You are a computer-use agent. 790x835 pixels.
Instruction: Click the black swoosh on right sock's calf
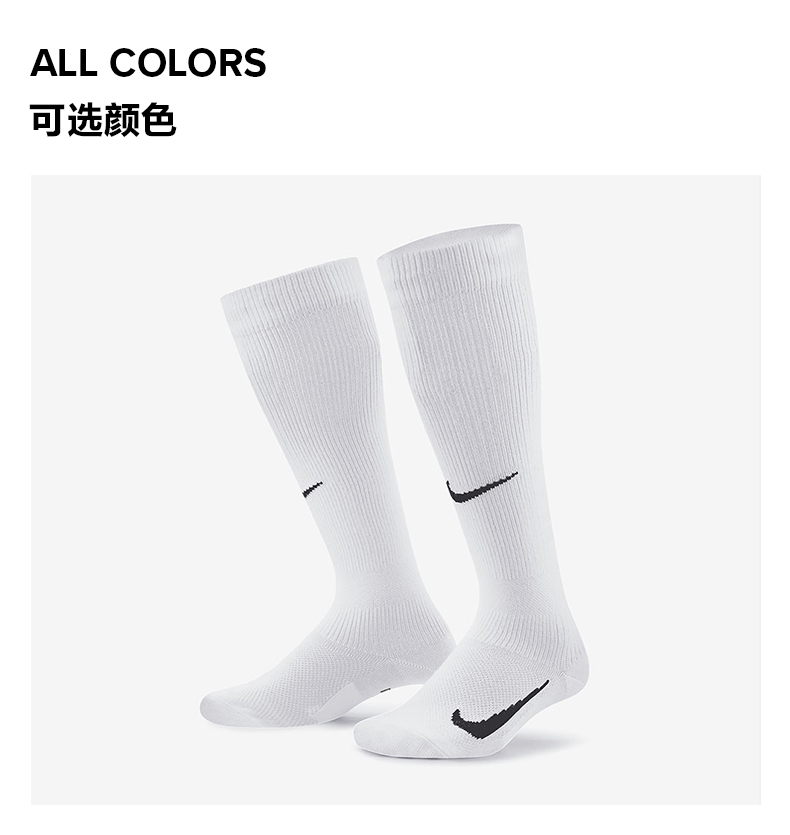click(x=481, y=487)
